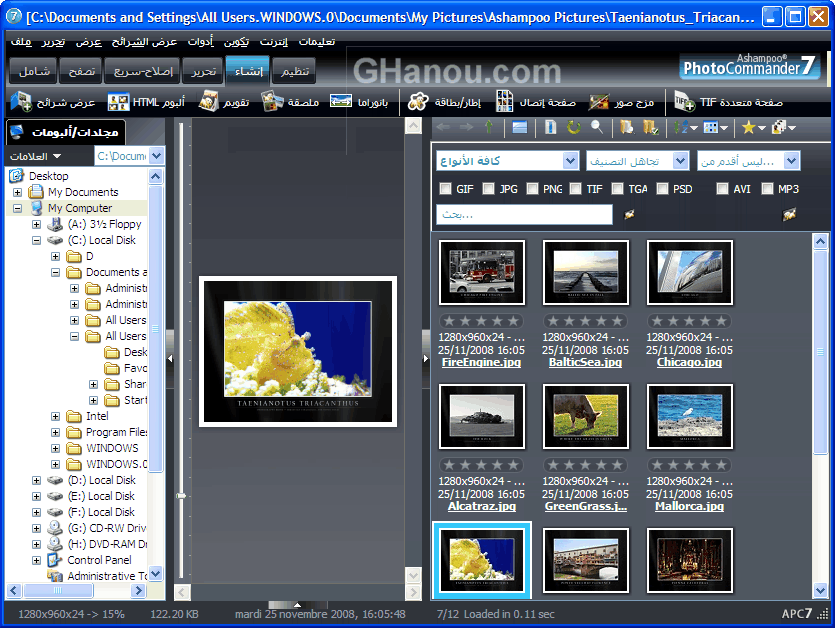
Task: Enable the MP3 filter checkbox
Action: [x=767, y=189]
